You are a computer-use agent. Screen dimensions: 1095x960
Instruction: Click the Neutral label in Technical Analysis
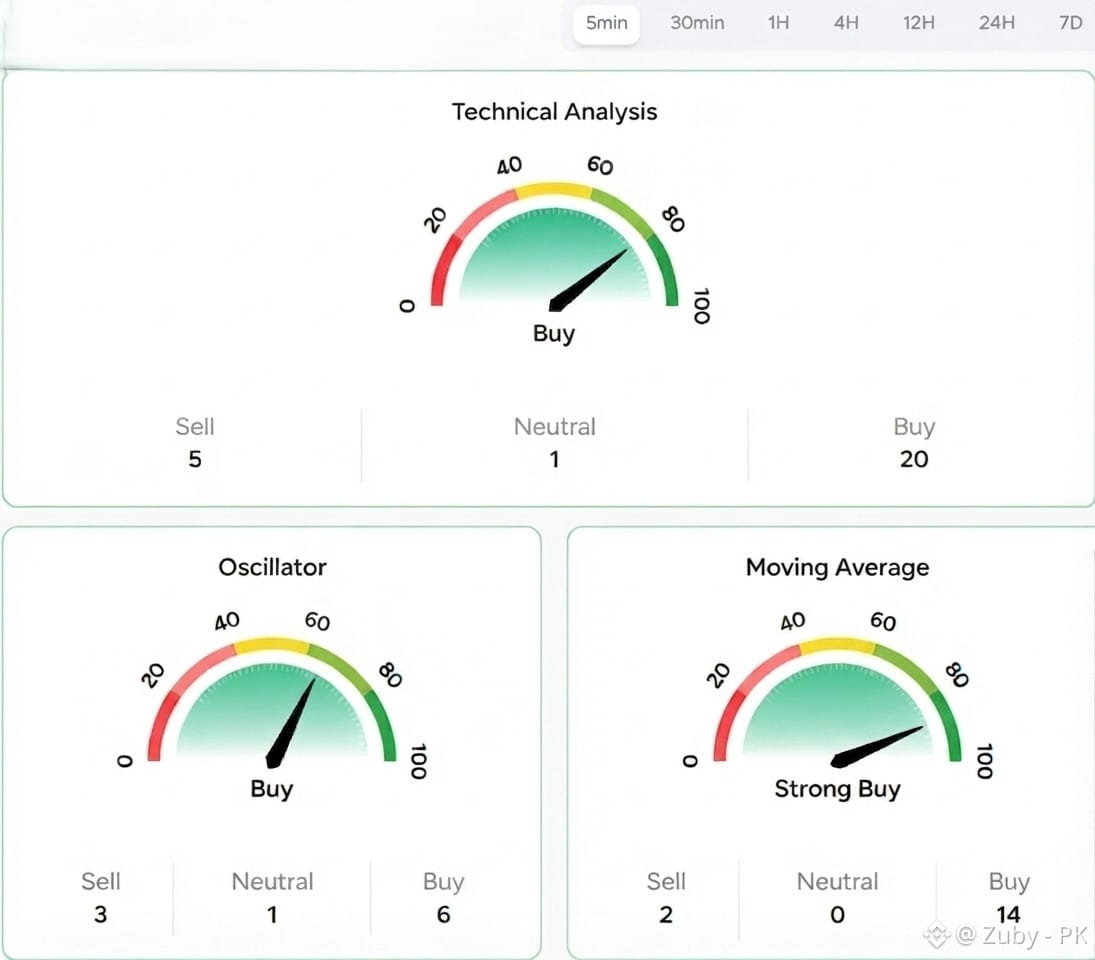pyautogui.click(x=554, y=427)
